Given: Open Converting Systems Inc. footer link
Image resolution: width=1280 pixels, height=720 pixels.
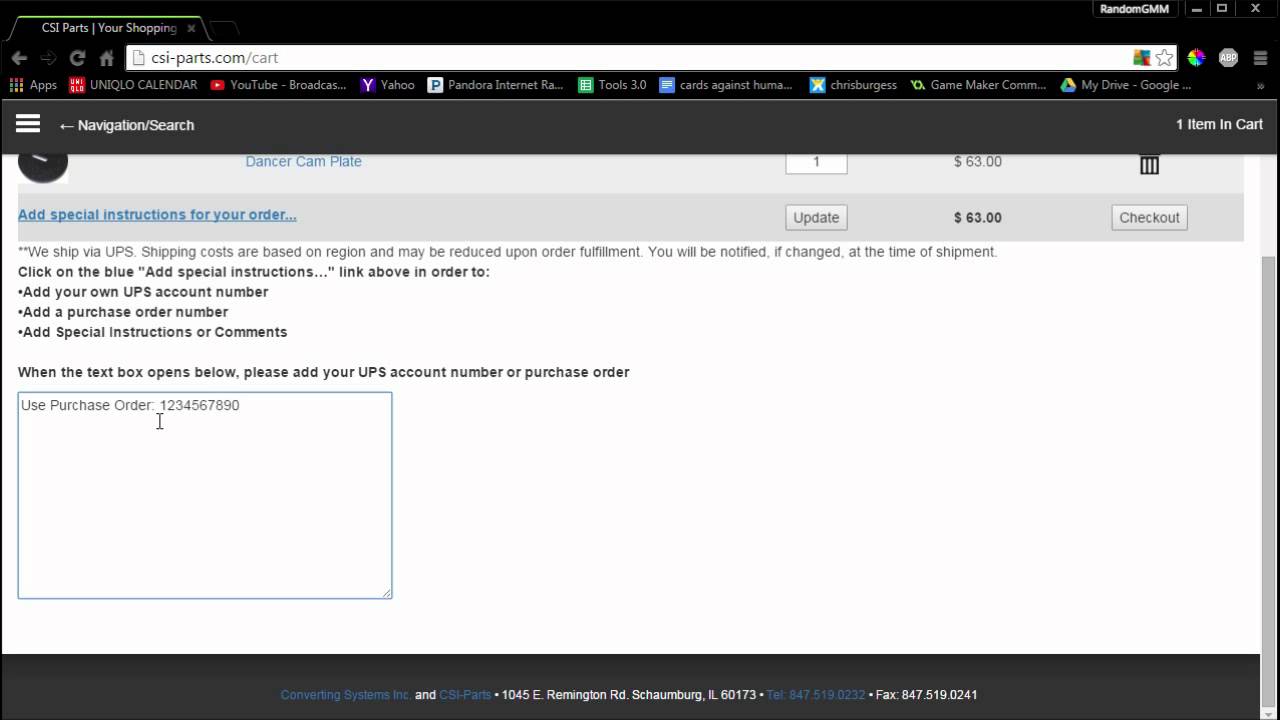Looking at the screenshot, I should pos(346,694).
